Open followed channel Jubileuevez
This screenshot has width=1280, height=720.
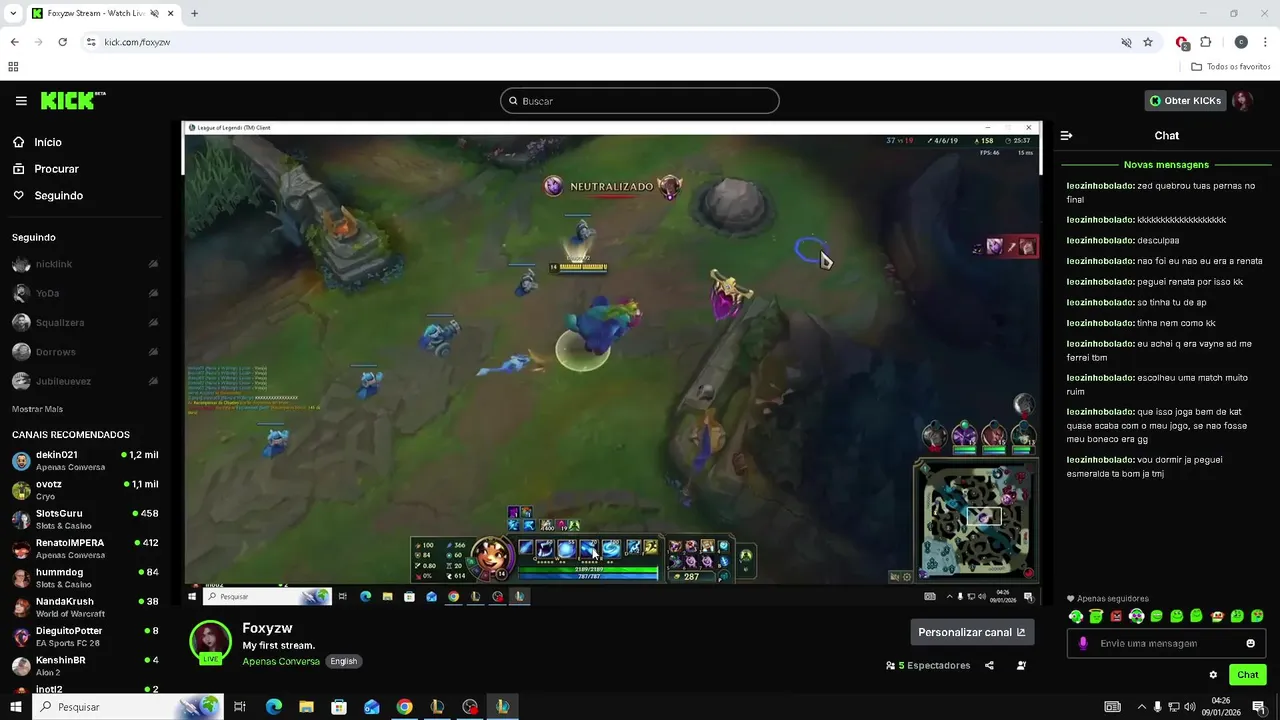pos(84,381)
